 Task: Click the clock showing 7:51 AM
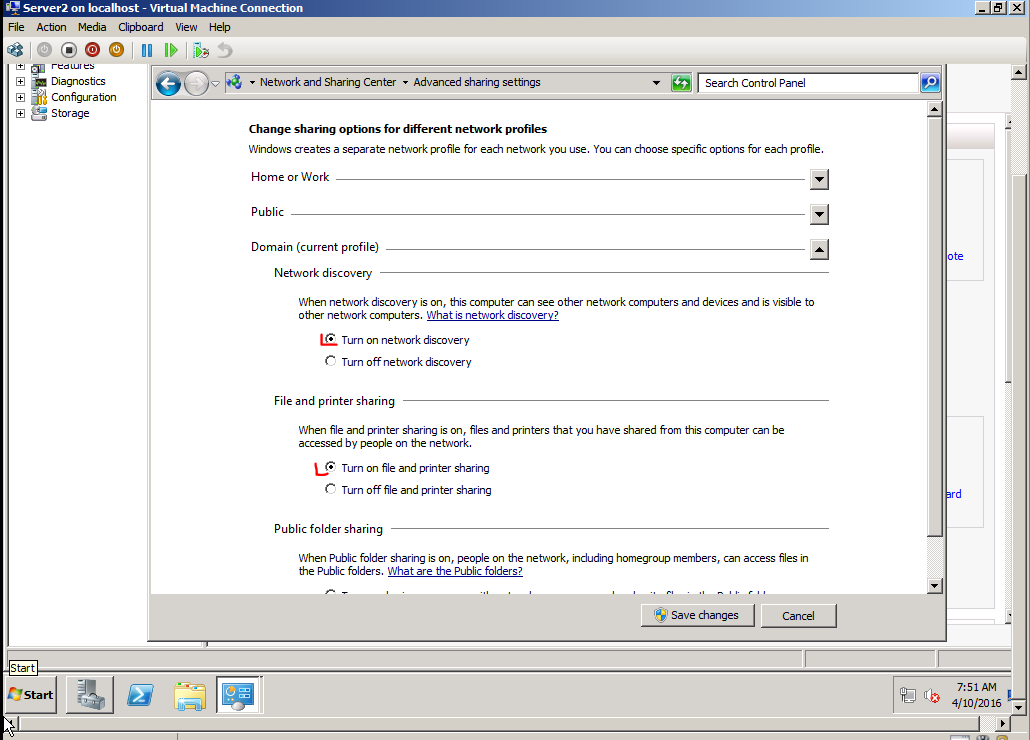[976, 687]
